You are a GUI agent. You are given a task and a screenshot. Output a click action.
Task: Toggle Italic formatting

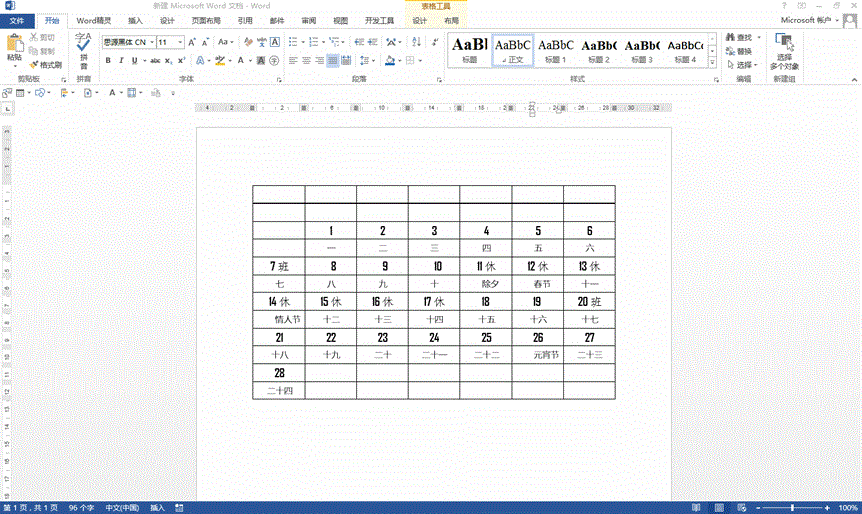(x=121, y=61)
